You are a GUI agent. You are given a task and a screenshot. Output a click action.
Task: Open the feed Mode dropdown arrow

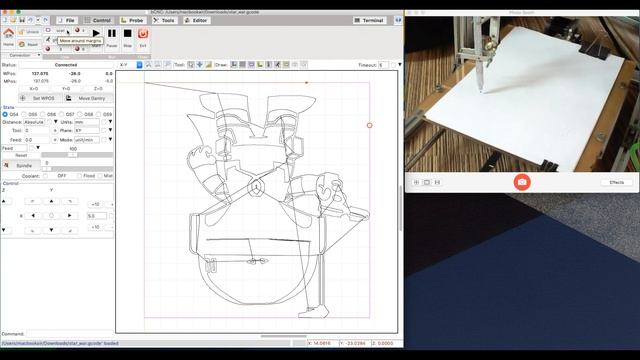click(x=110, y=140)
